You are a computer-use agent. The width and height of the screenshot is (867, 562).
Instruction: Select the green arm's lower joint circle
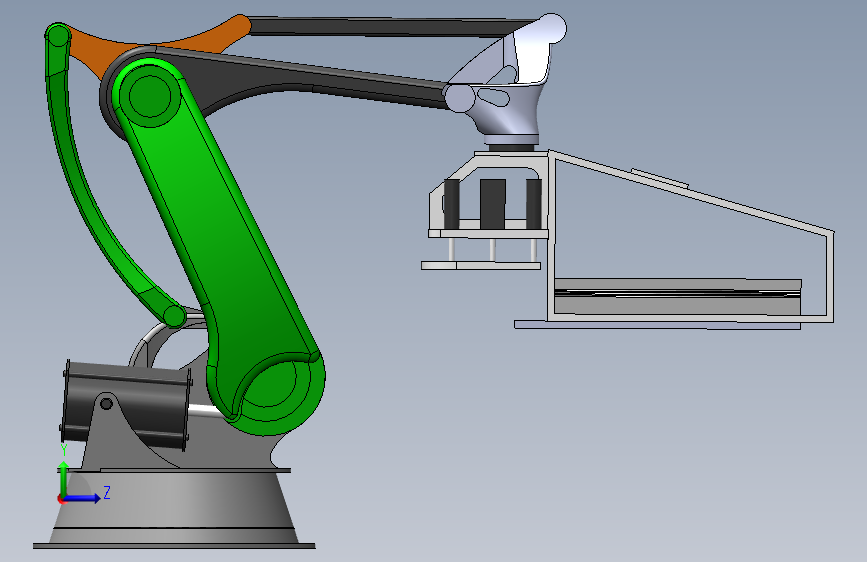point(267,381)
